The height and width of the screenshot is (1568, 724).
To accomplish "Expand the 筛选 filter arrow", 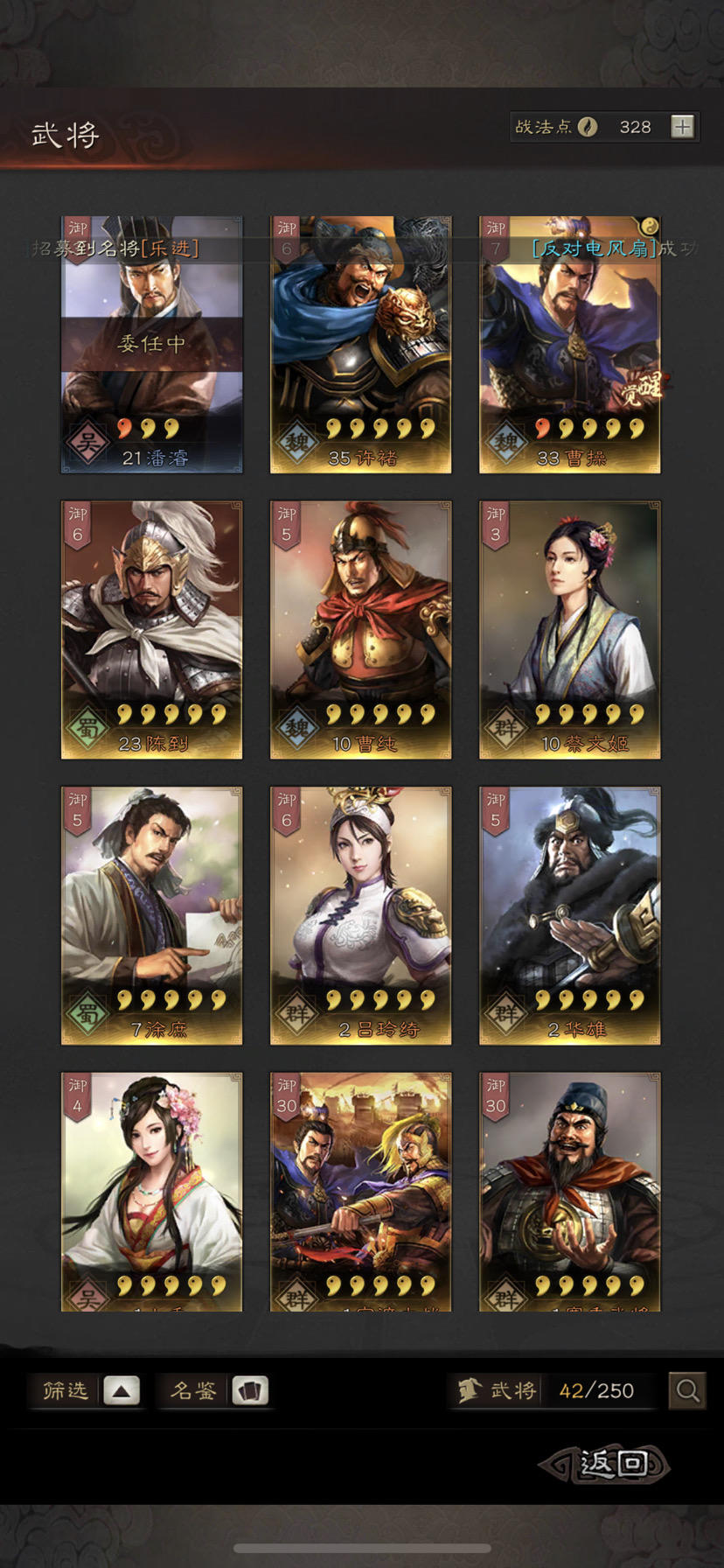I will tap(122, 1390).
